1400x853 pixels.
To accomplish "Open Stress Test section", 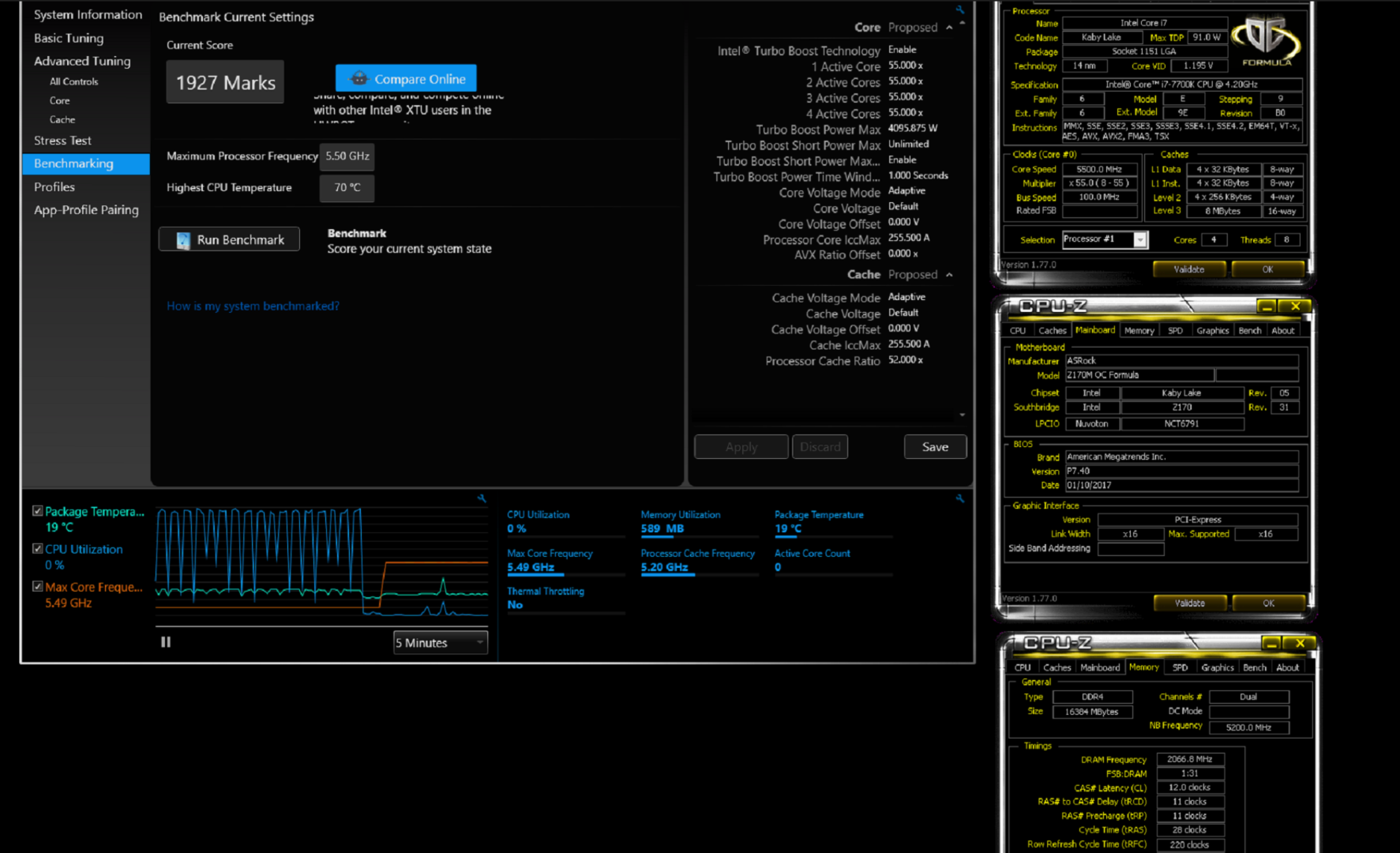I will click(x=62, y=140).
